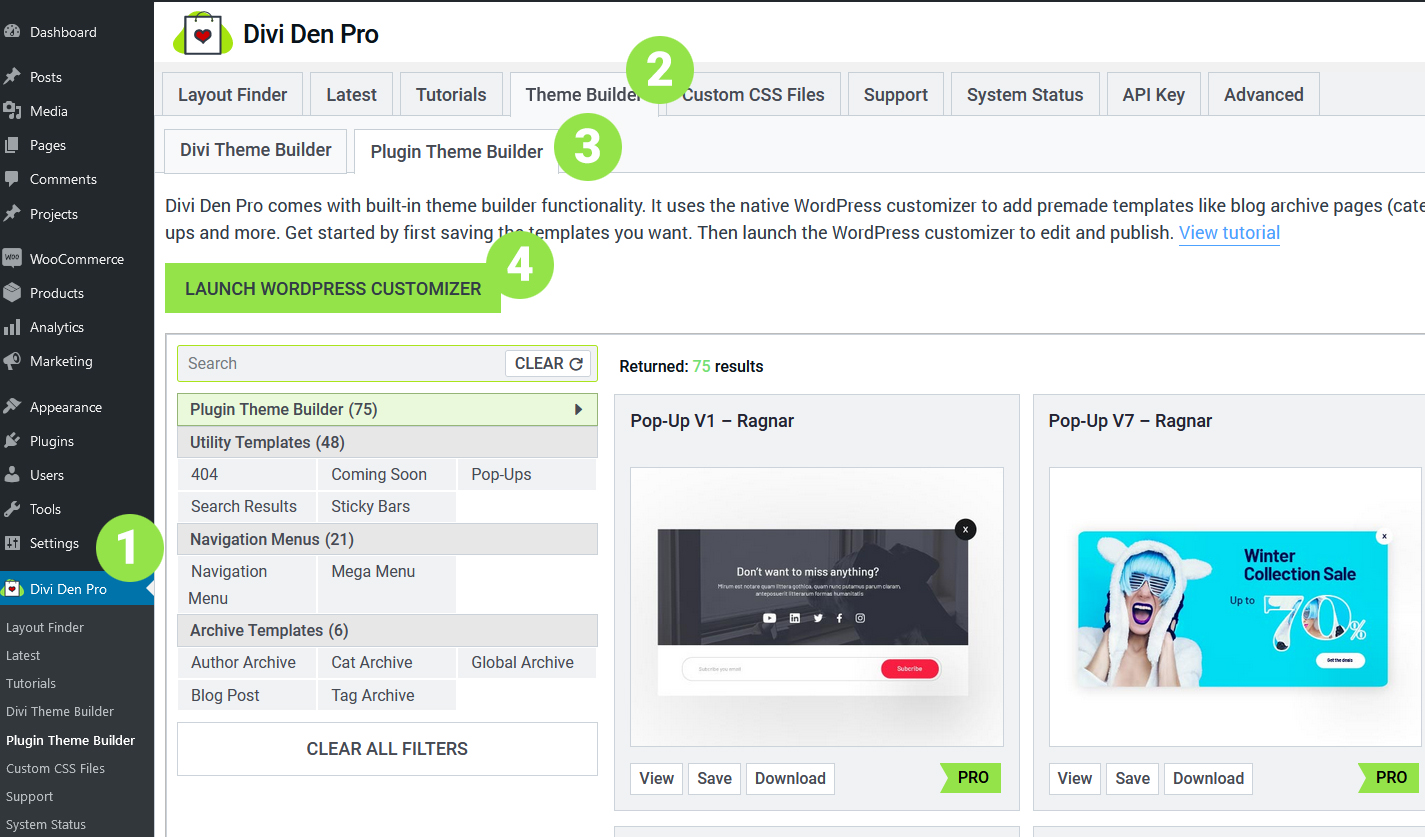This screenshot has width=1425, height=837.
Task: Click the Media icon in sidebar
Action: [12, 111]
